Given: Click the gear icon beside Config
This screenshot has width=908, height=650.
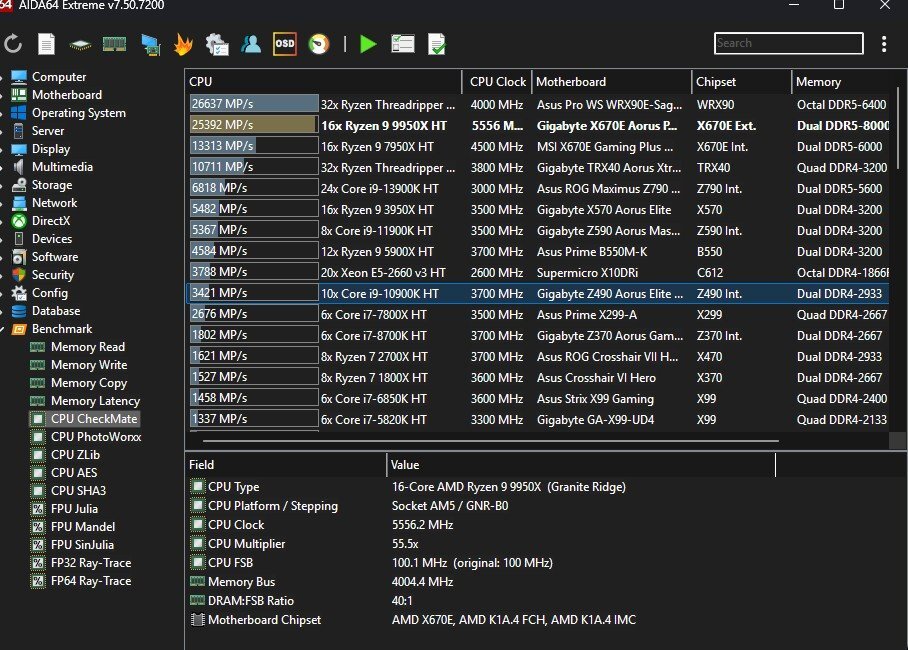Looking at the screenshot, I should [x=19, y=293].
